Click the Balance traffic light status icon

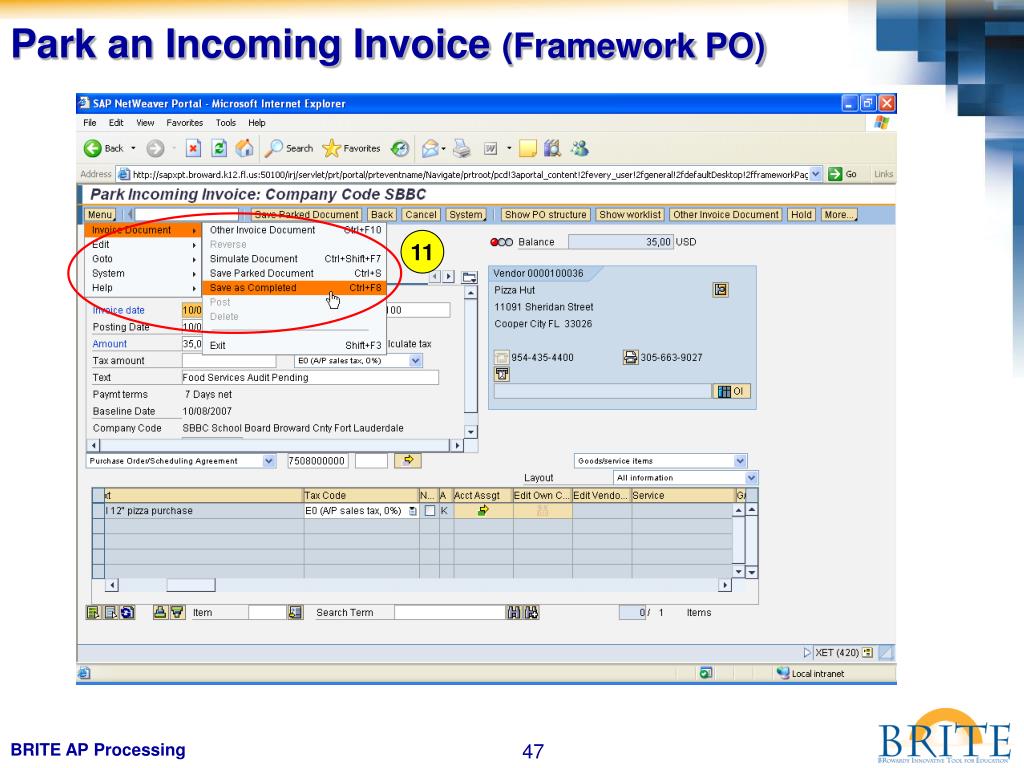click(x=501, y=242)
